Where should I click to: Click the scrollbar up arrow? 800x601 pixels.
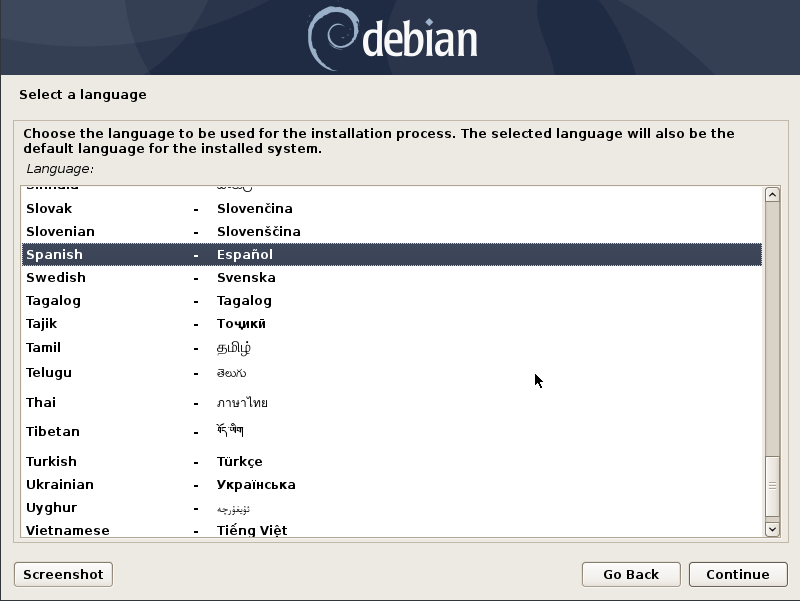(x=772, y=194)
